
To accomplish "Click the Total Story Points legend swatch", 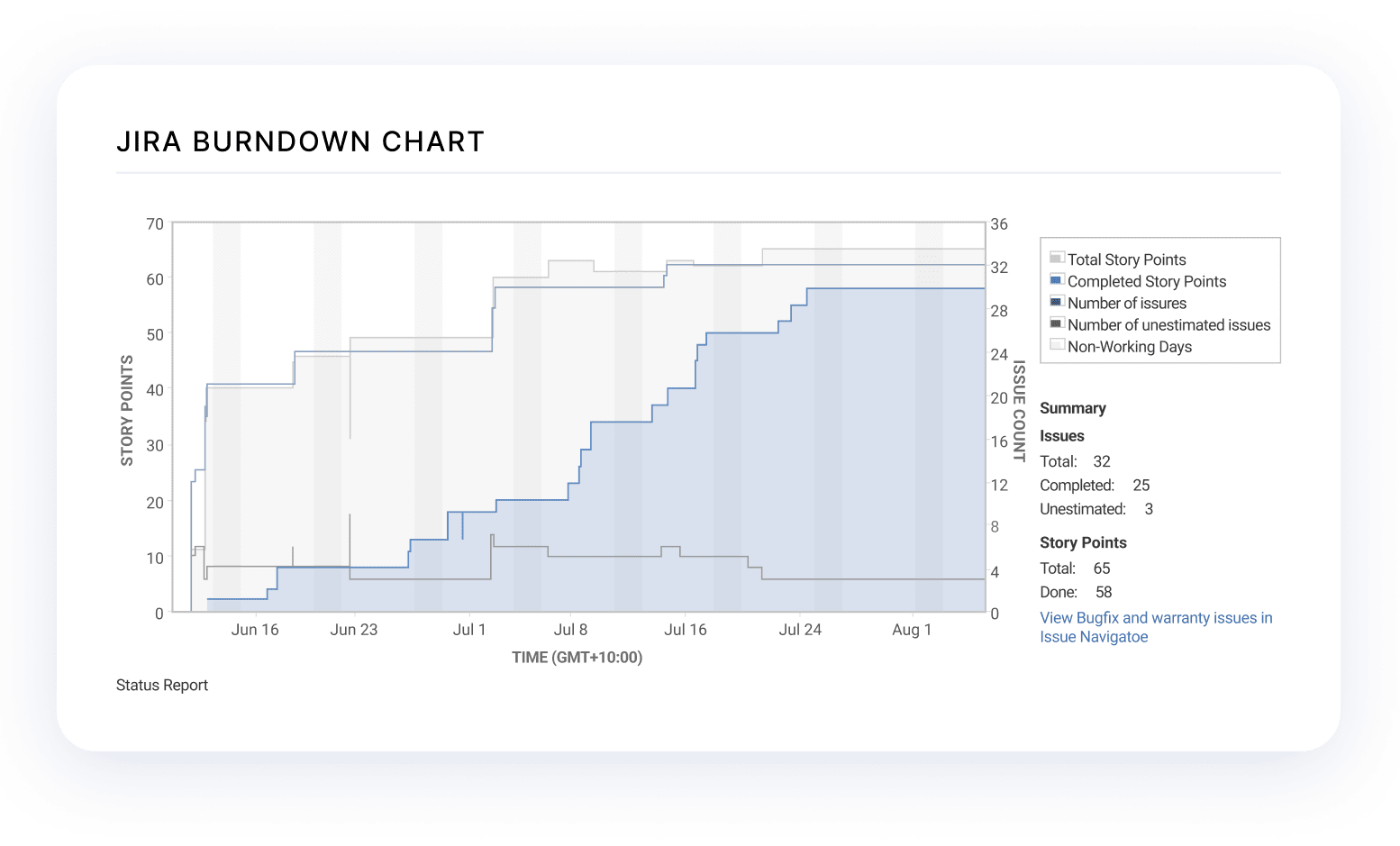I will (x=1057, y=259).
